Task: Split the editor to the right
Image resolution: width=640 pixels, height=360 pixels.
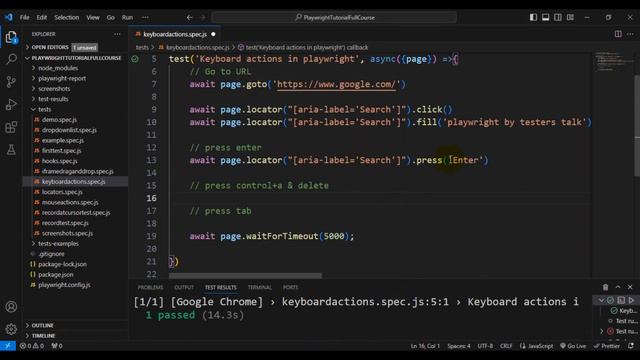Action: pos(618,34)
